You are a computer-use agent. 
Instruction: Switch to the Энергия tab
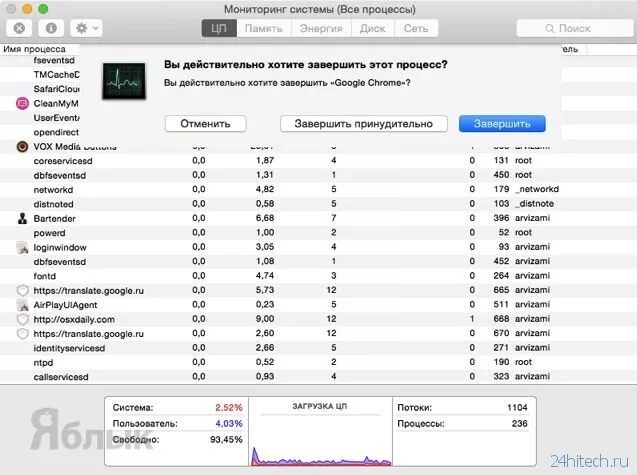321,28
